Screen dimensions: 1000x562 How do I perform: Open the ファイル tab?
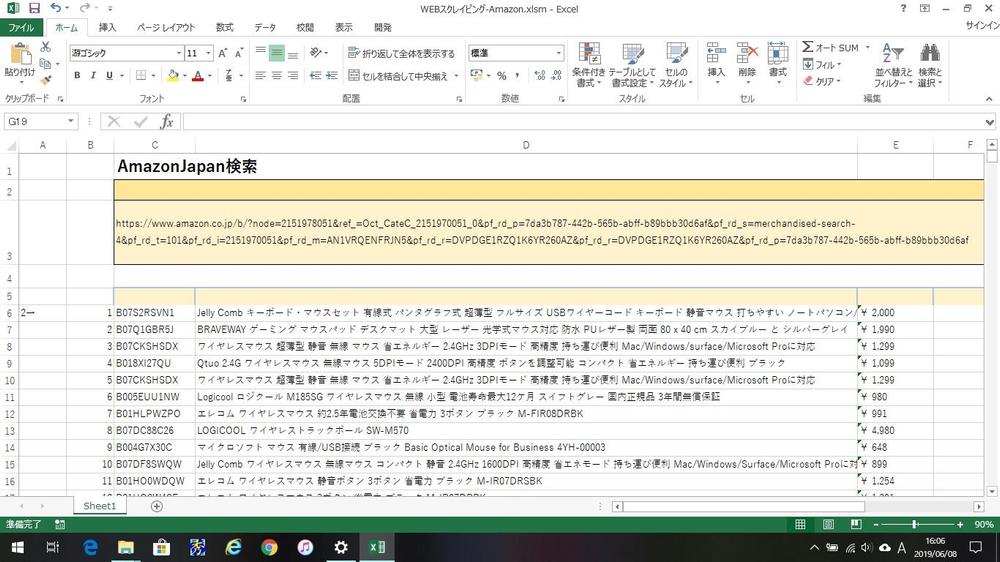pyautogui.click(x=21, y=27)
